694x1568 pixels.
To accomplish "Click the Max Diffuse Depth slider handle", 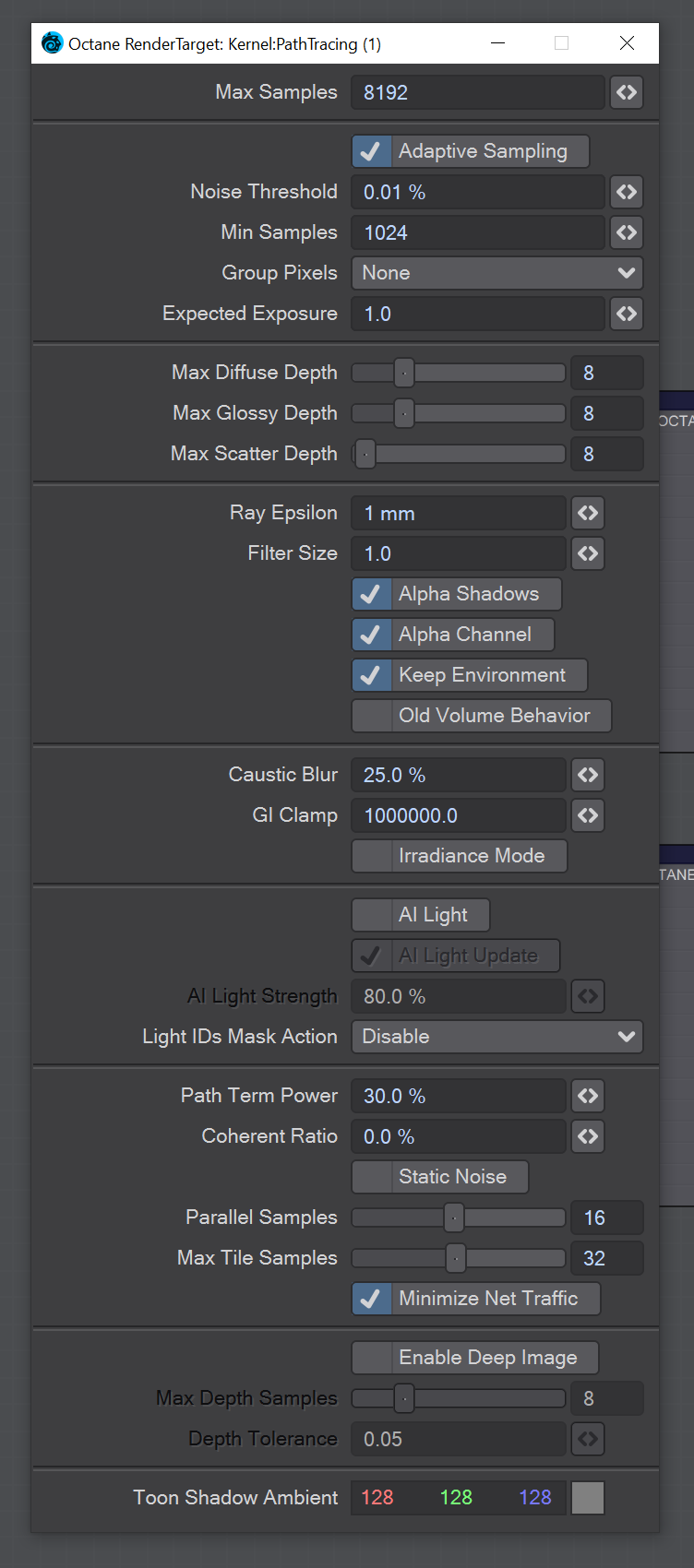I will click(x=404, y=373).
